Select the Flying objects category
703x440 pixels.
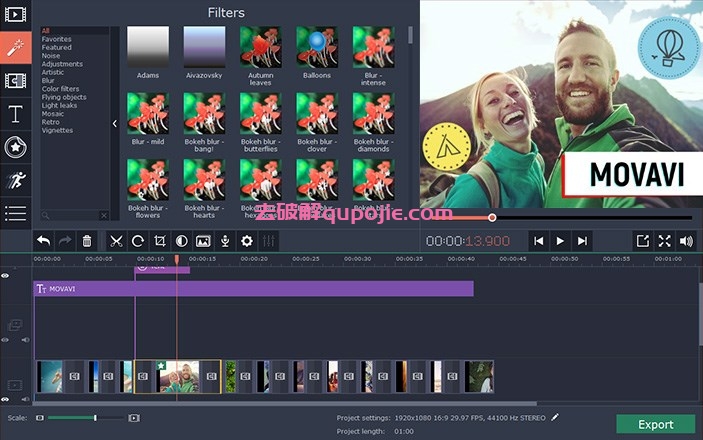(64, 97)
